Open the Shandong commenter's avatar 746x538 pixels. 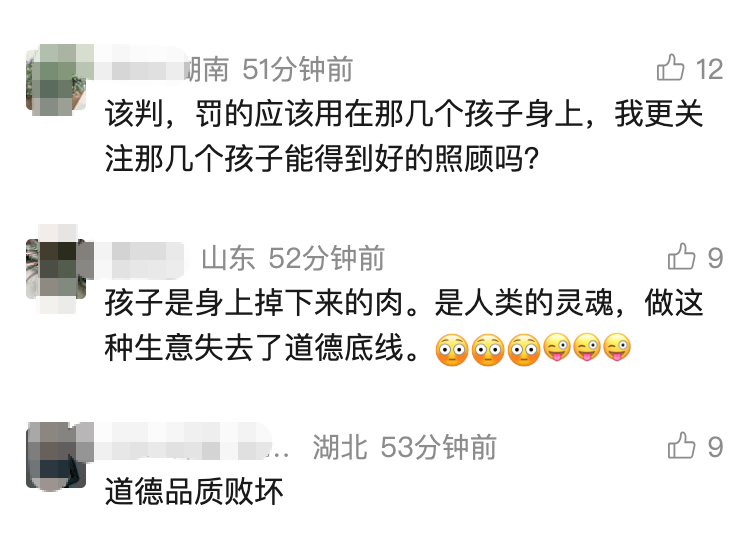coord(56,269)
